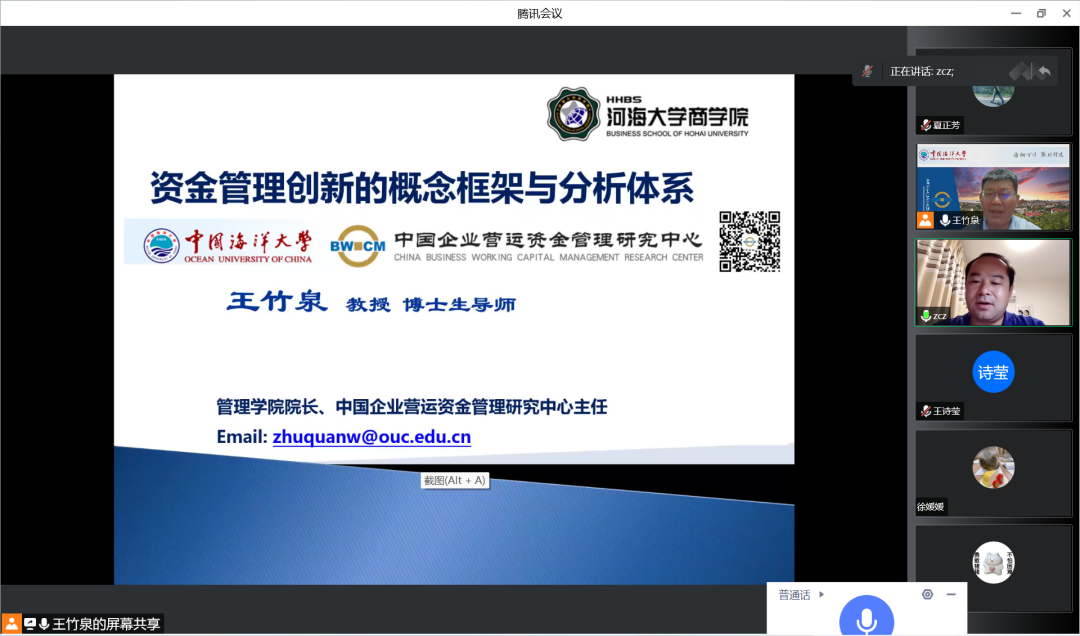Click the 徐媛媛 name label
The height and width of the screenshot is (636, 1080).
(930, 506)
